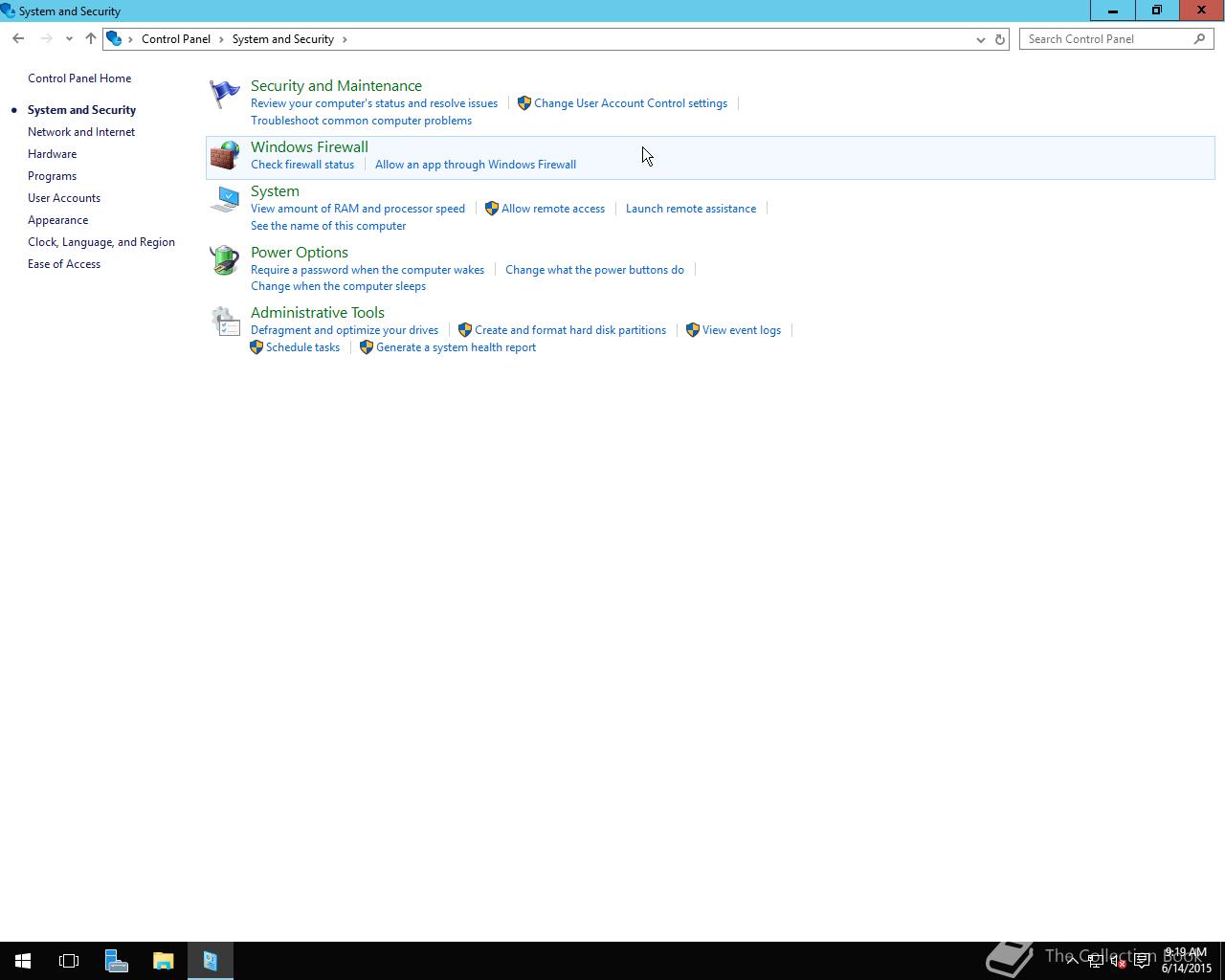Image resolution: width=1225 pixels, height=980 pixels.
Task: Expand the chevron after System and Security breadcrumb
Action: pos(345,39)
